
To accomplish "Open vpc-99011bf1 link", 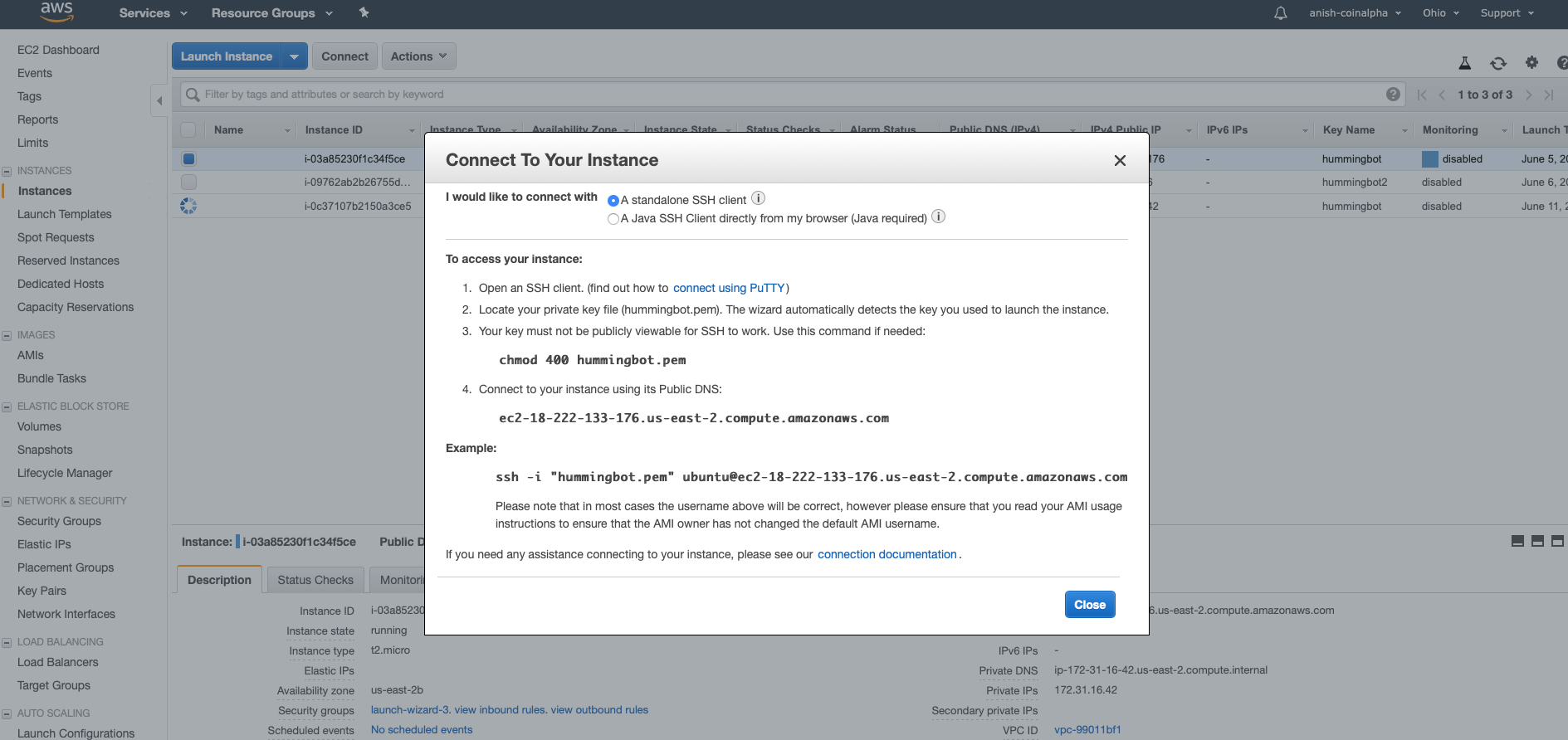I will click(1087, 730).
